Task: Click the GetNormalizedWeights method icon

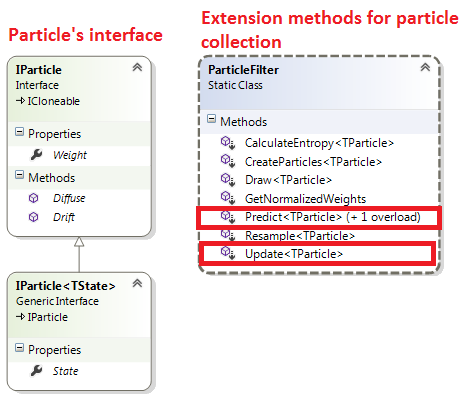Action: pos(228,198)
